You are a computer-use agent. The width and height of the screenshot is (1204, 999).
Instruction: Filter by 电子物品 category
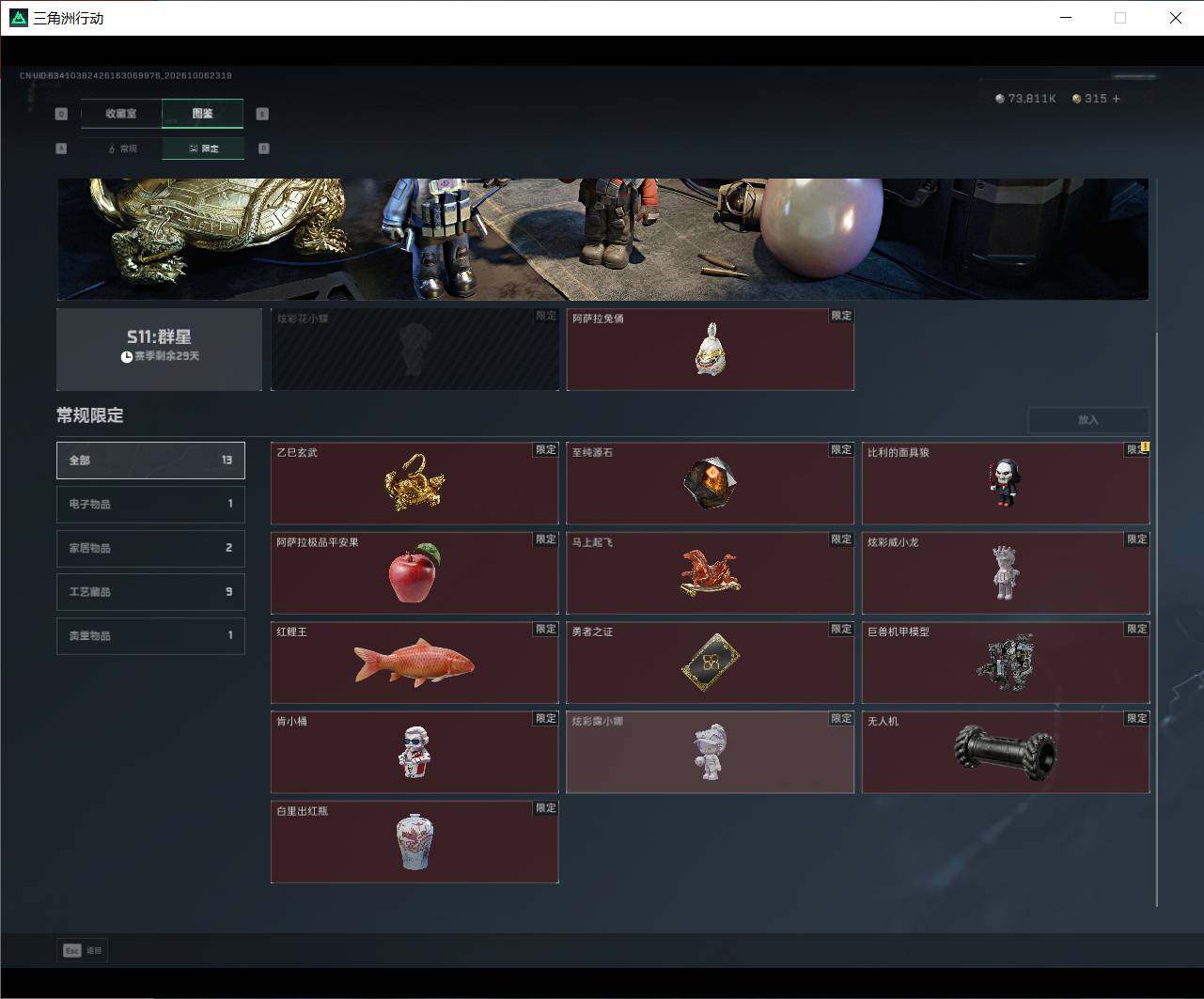(150, 504)
